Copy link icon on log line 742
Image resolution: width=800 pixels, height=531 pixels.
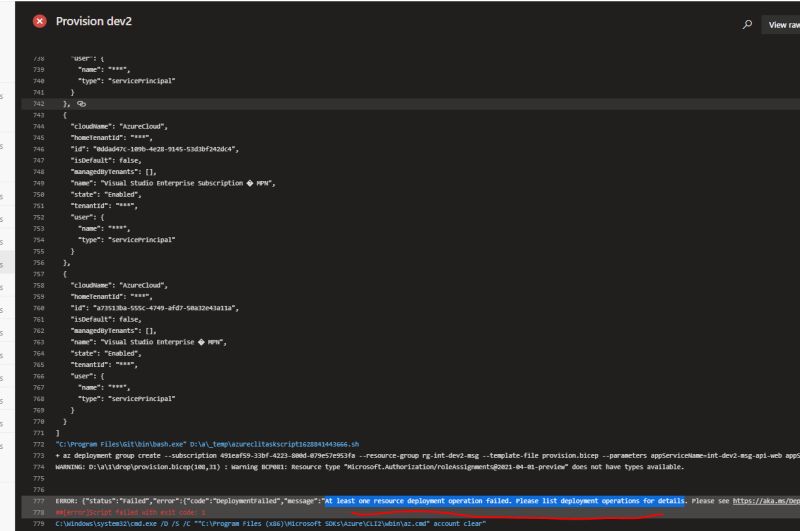click(x=81, y=104)
